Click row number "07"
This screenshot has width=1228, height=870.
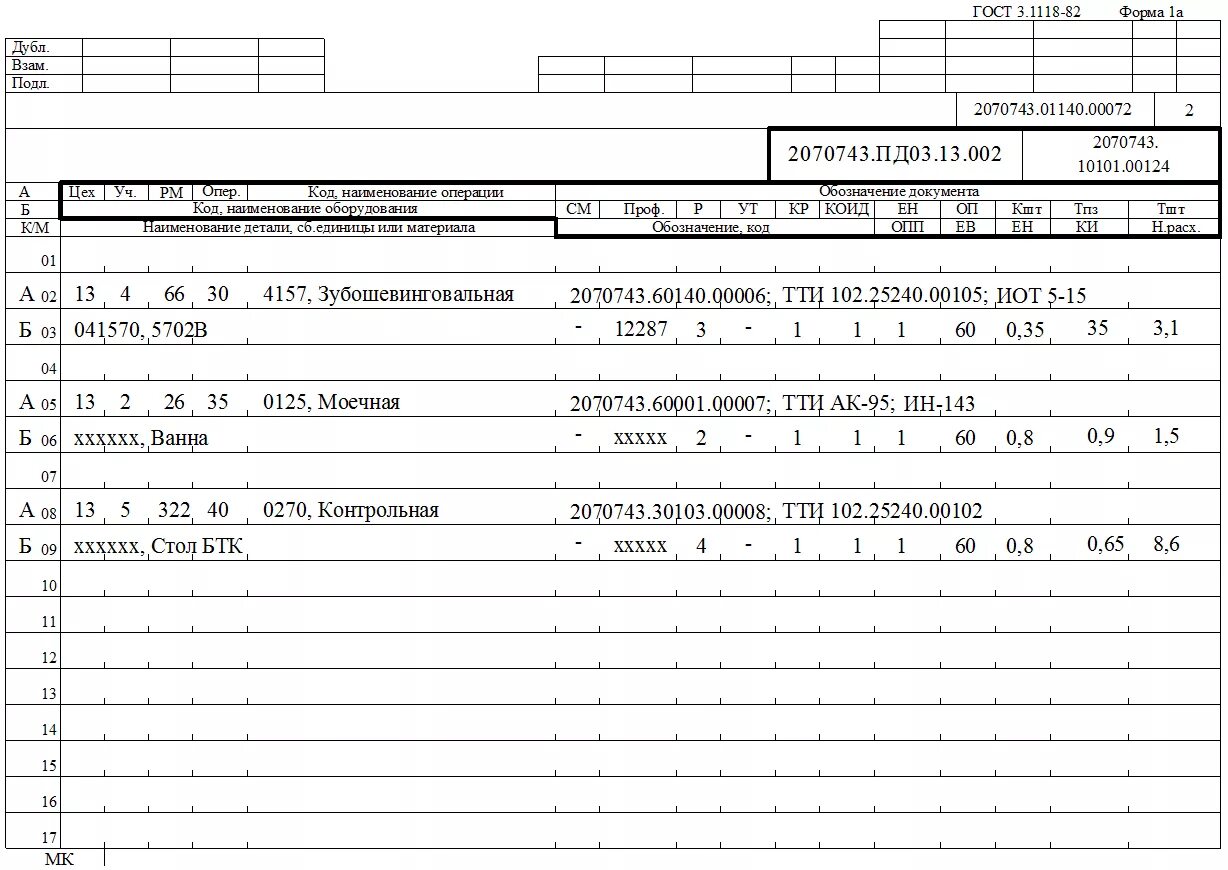50,478
